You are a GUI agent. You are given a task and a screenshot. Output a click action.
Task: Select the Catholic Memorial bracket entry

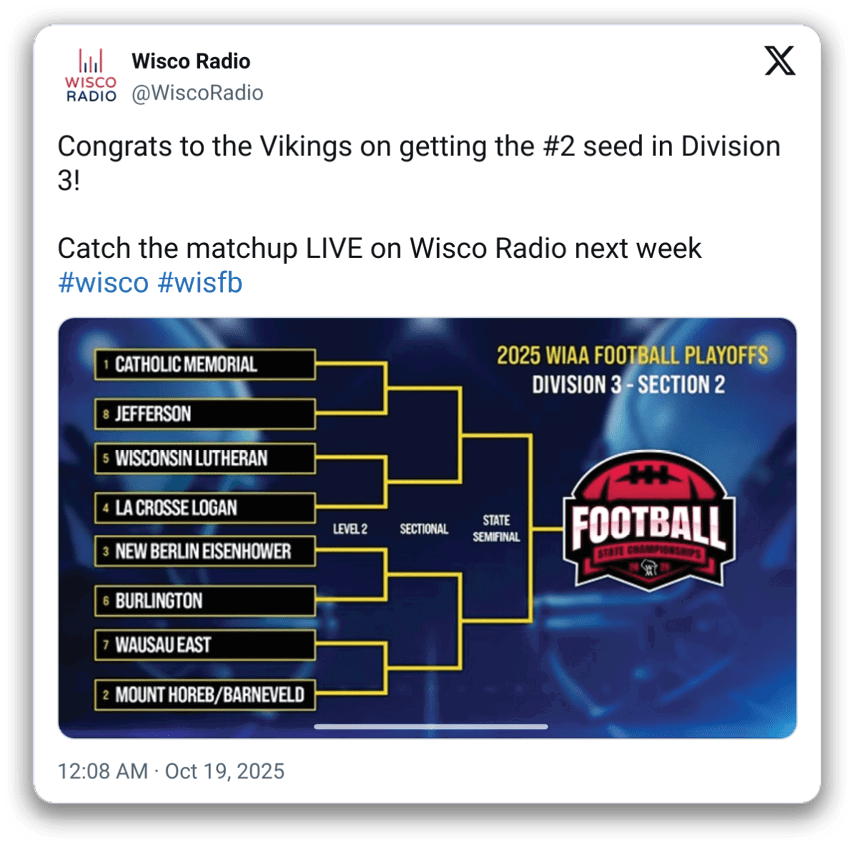(x=205, y=365)
